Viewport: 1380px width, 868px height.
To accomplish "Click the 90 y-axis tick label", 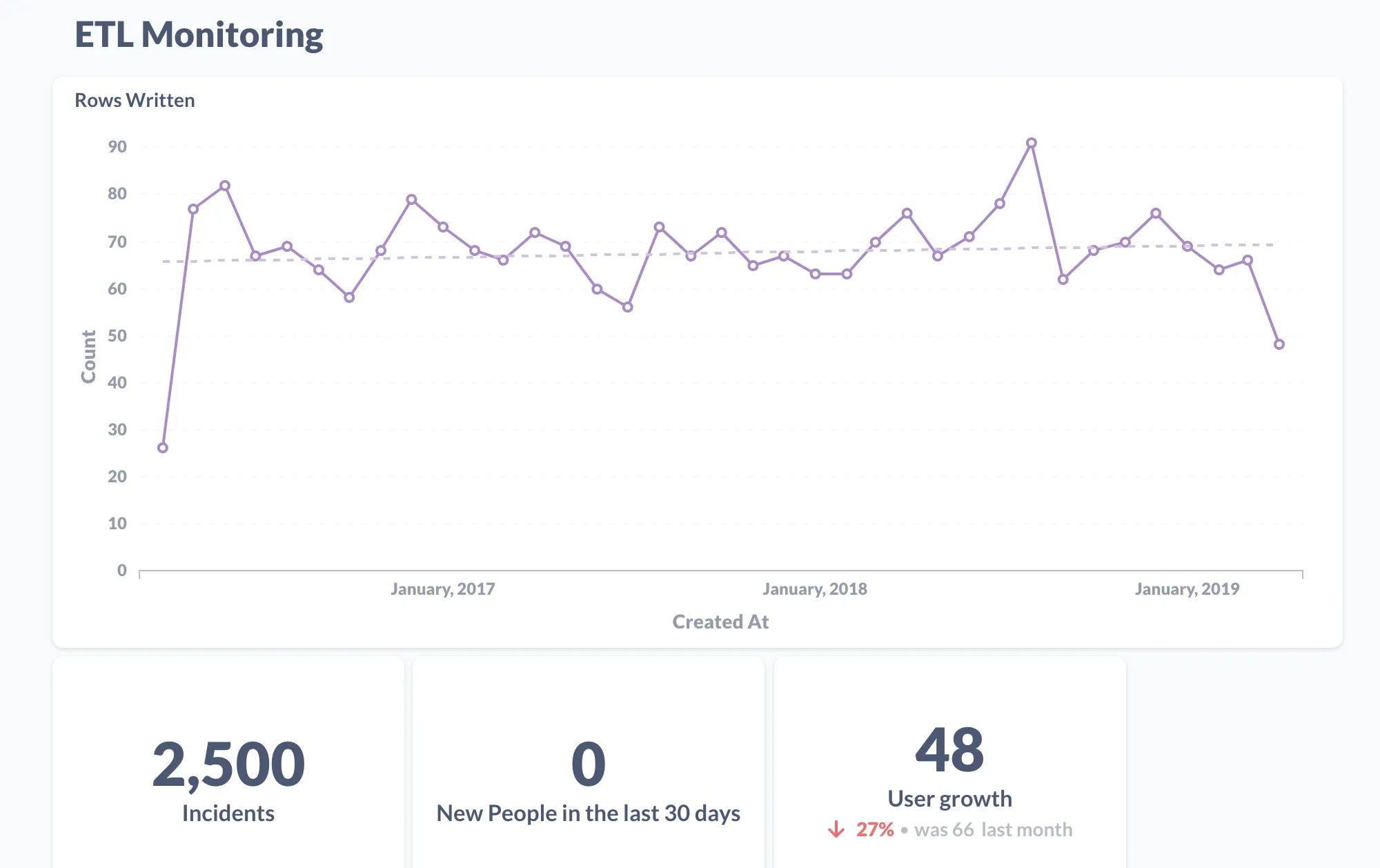I will (x=117, y=146).
